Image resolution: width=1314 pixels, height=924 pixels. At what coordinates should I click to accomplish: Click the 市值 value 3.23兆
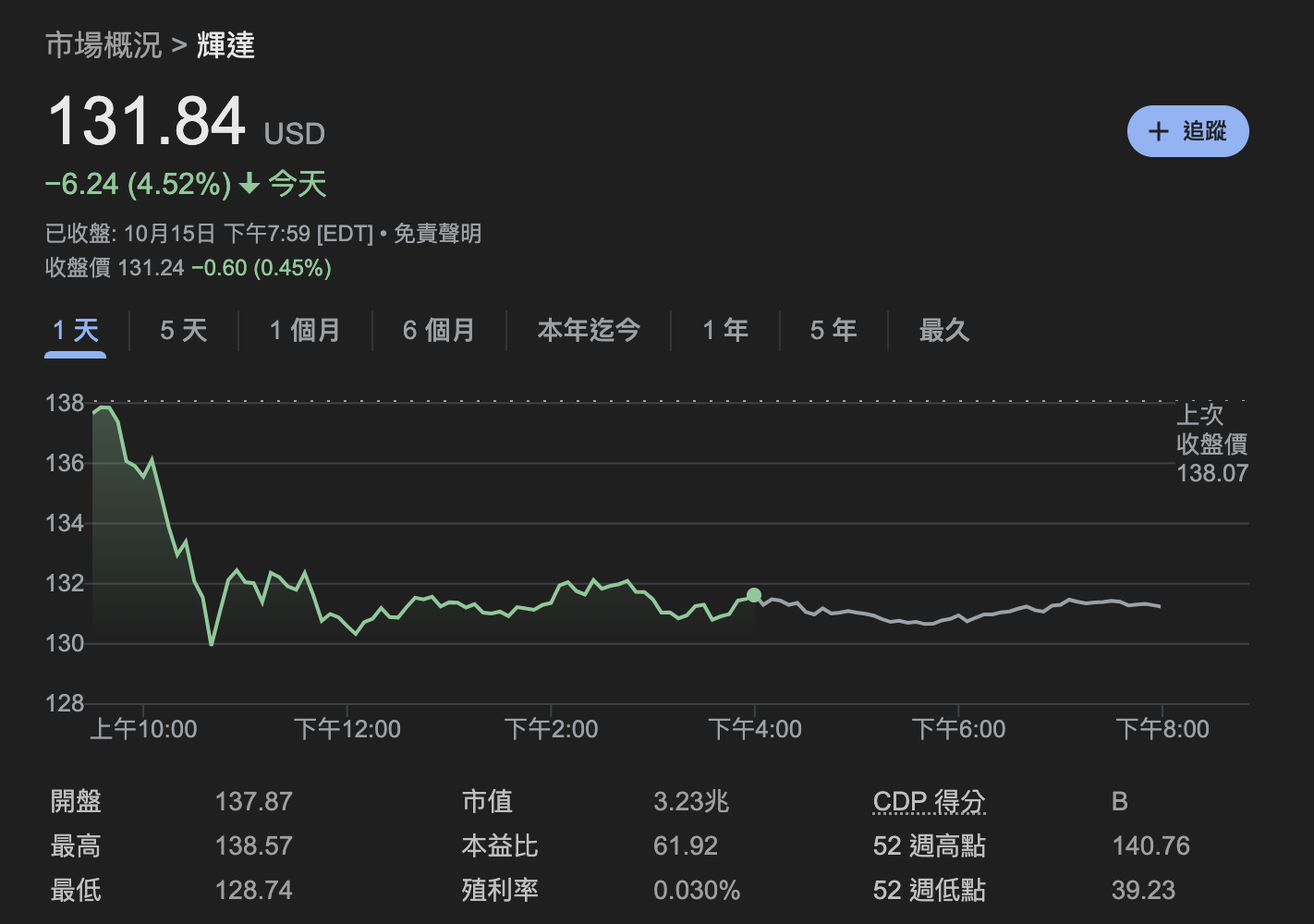pyautogui.click(x=691, y=801)
